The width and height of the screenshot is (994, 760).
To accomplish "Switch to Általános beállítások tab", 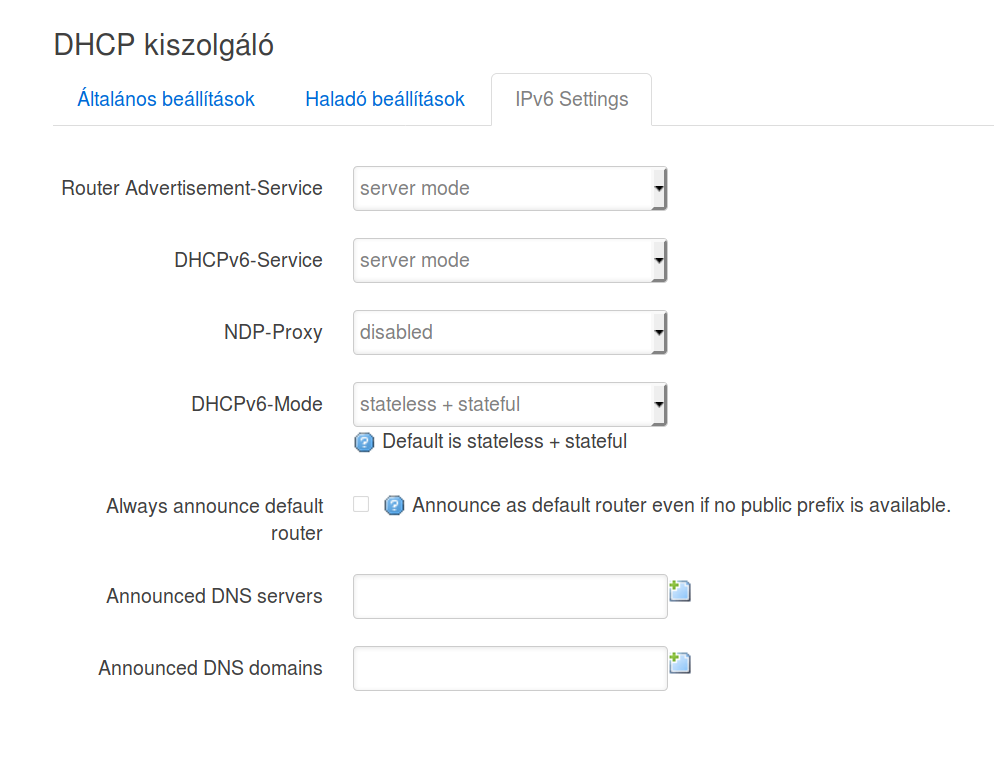I will click(x=166, y=100).
